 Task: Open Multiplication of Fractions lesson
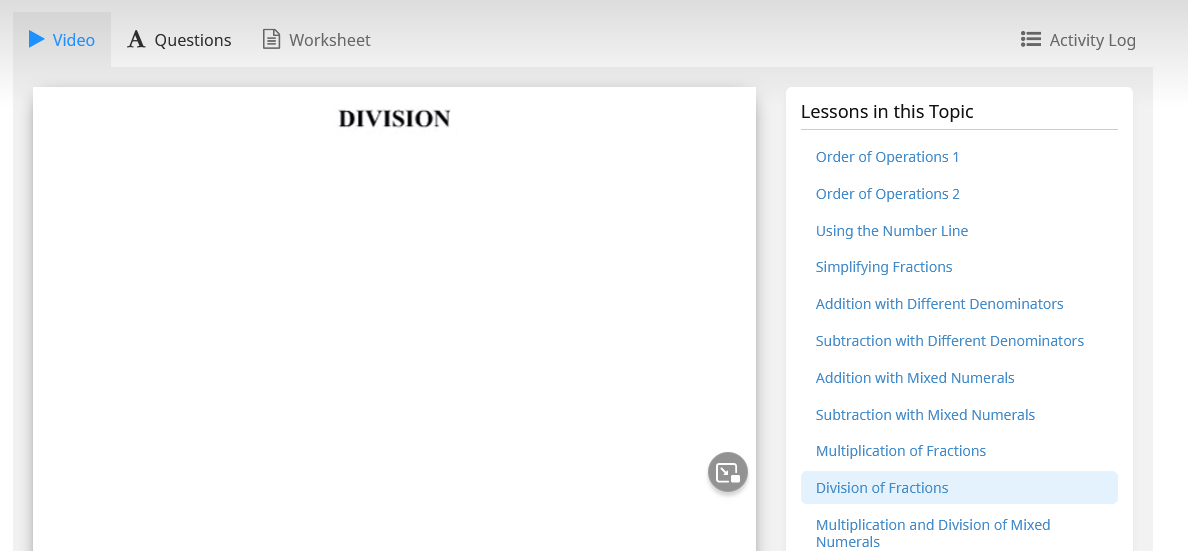[x=900, y=451]
